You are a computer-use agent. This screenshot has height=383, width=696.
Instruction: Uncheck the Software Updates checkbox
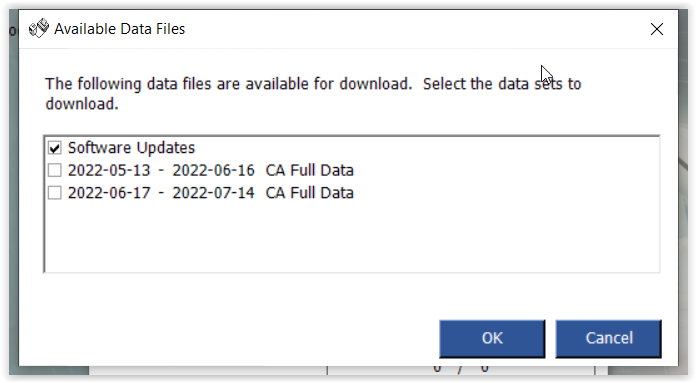point(55,148)
